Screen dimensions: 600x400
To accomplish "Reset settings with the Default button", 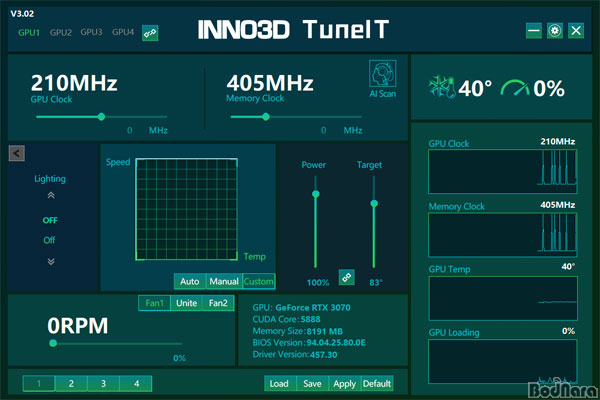I will point(377,384).
